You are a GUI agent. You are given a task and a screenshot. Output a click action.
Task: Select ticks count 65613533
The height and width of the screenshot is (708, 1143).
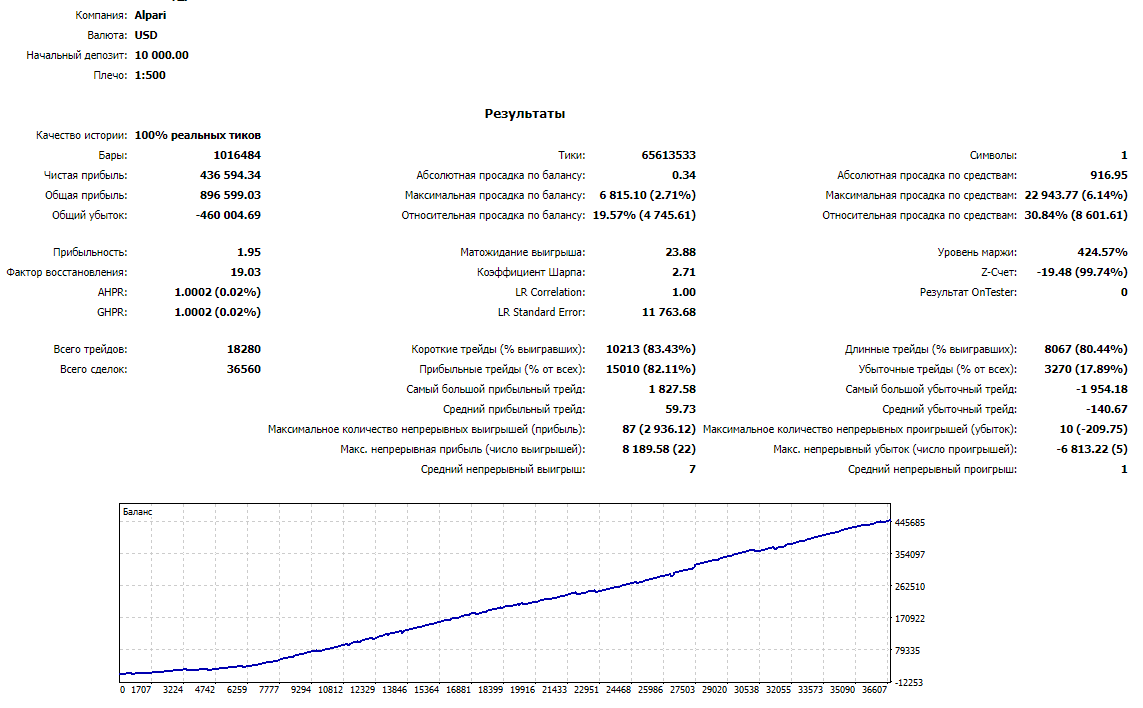(x=668, y=155)
